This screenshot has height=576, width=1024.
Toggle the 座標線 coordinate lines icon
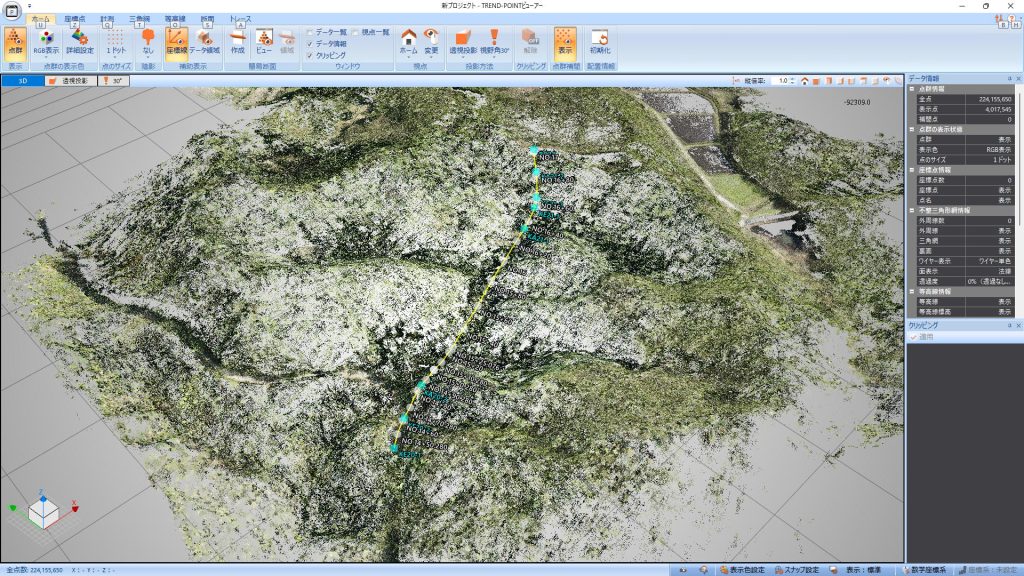point(176,41)
